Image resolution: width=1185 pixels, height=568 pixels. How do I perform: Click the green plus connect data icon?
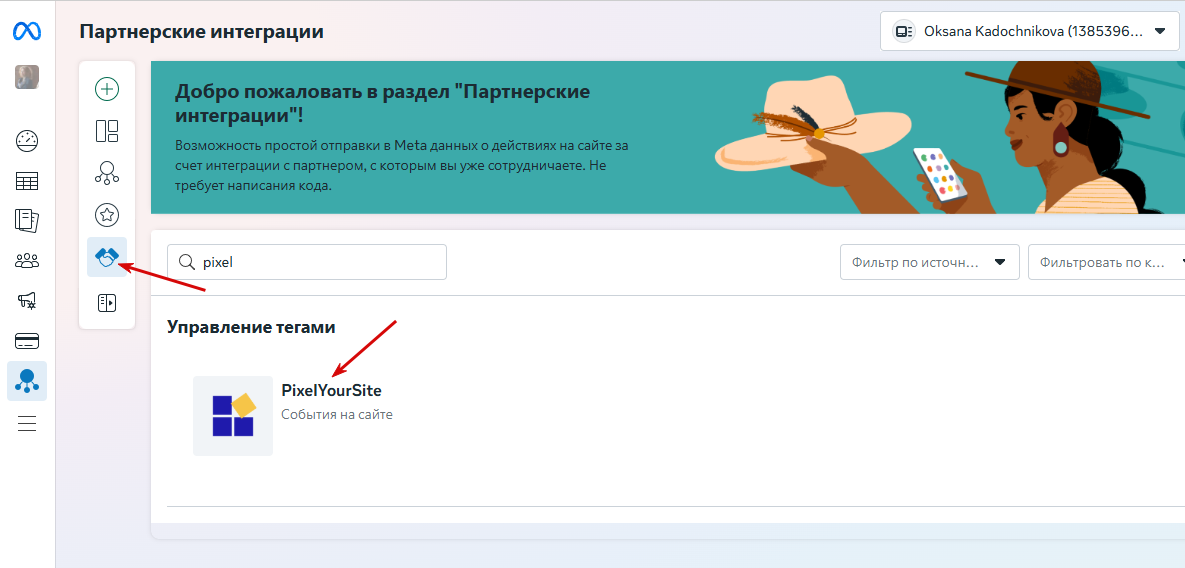107,89
